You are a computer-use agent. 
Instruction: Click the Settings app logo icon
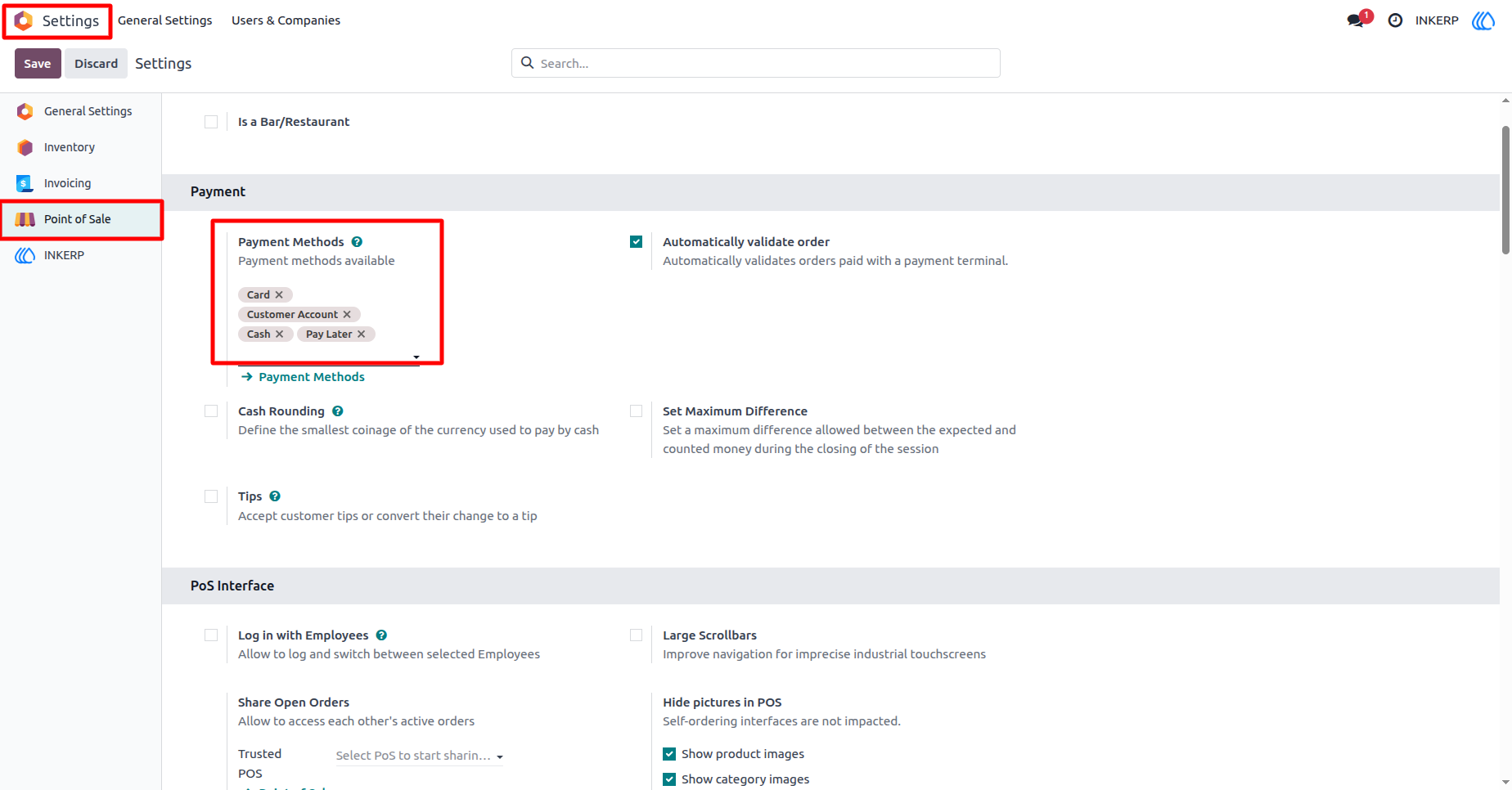(24, 20)
